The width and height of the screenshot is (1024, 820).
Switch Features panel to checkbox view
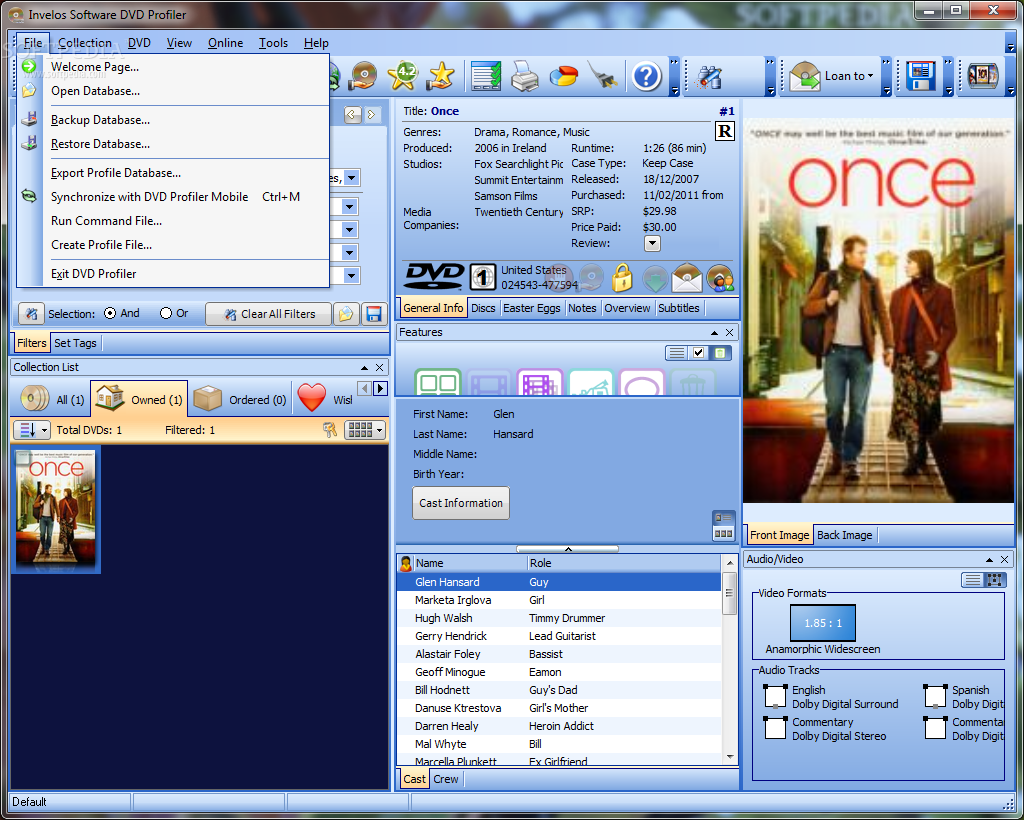tap(699, 353)
